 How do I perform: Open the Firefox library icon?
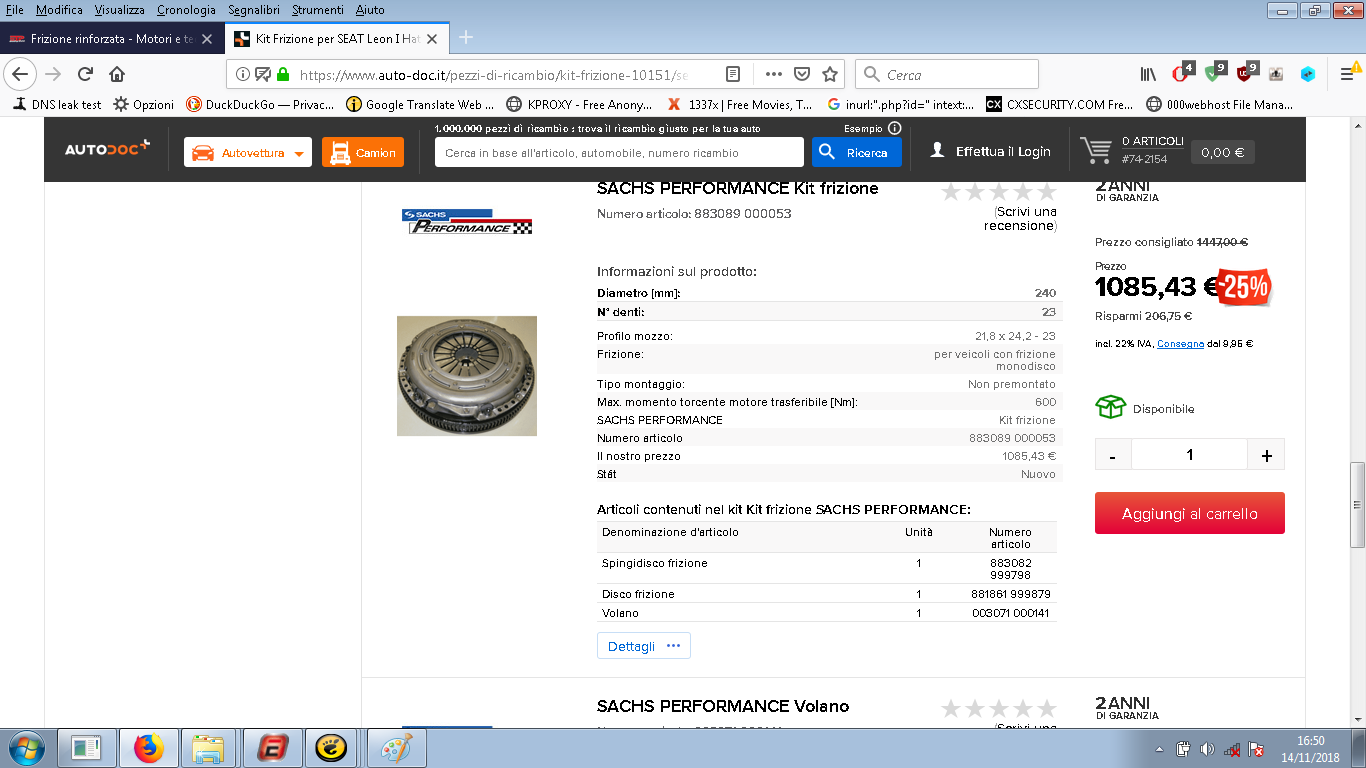tap(1148, 74)
